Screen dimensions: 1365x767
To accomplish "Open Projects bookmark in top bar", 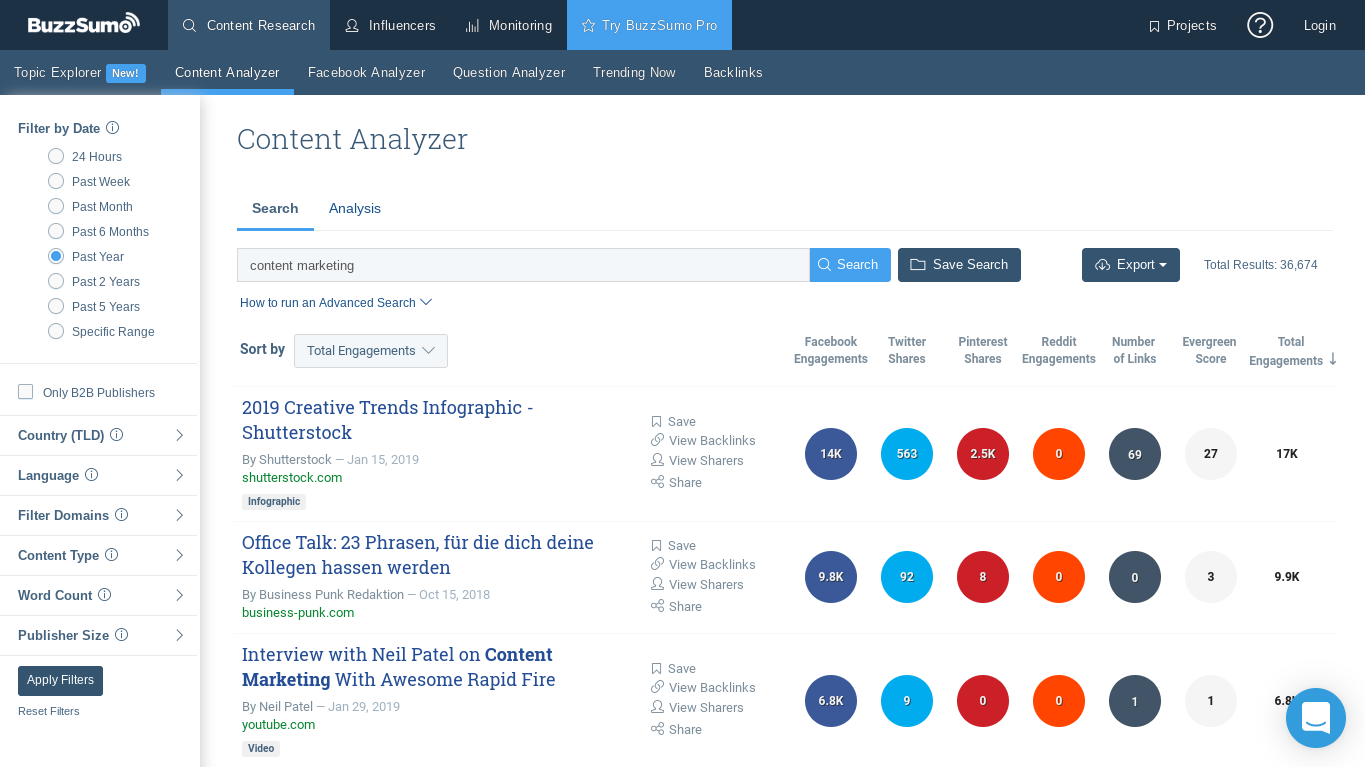I will [x=1182, y=25].
